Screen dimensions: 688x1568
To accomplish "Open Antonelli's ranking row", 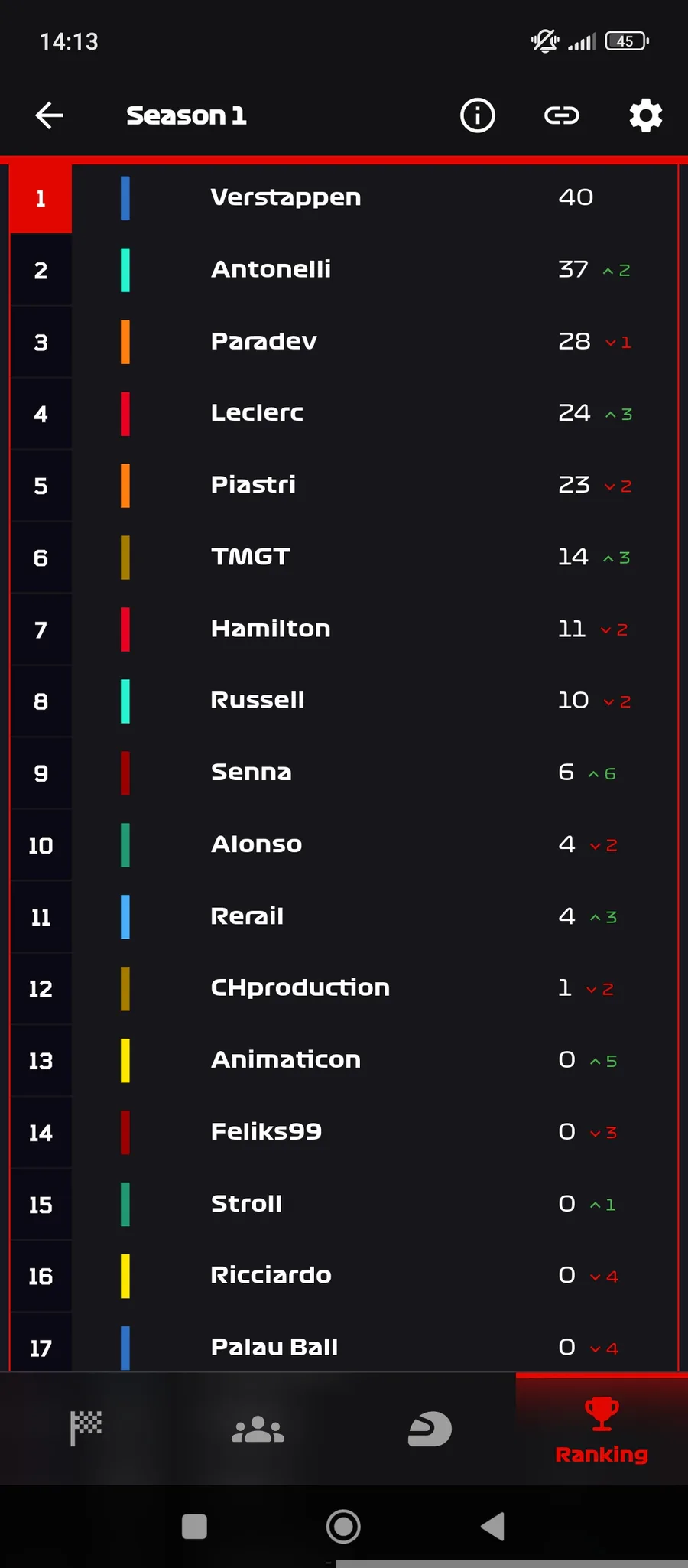I will pyautogui.click(x=344, y=269).
